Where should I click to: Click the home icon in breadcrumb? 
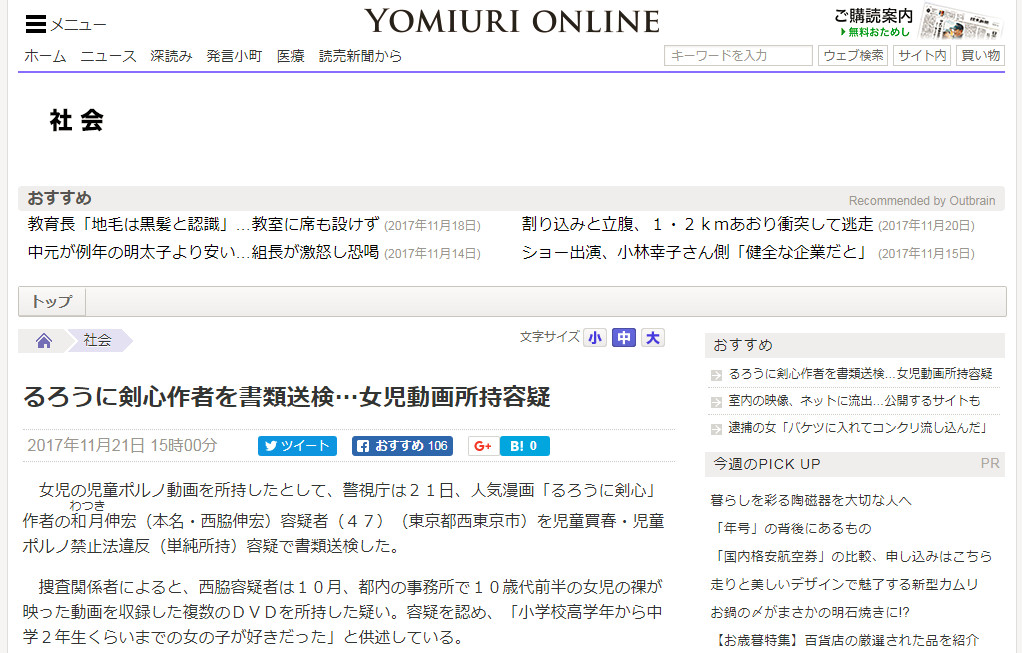pyautogui.click(x=44, y=341)
